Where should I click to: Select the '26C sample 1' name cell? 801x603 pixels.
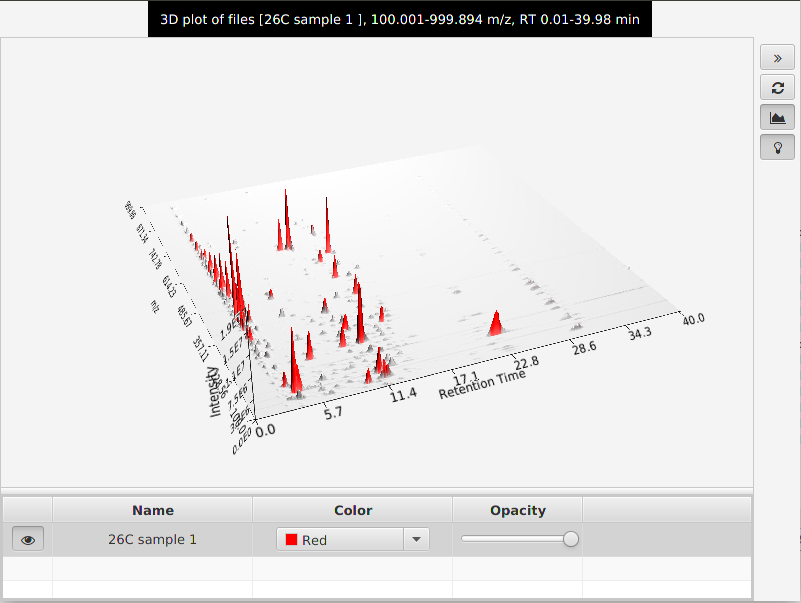click(x=152, y=540)
